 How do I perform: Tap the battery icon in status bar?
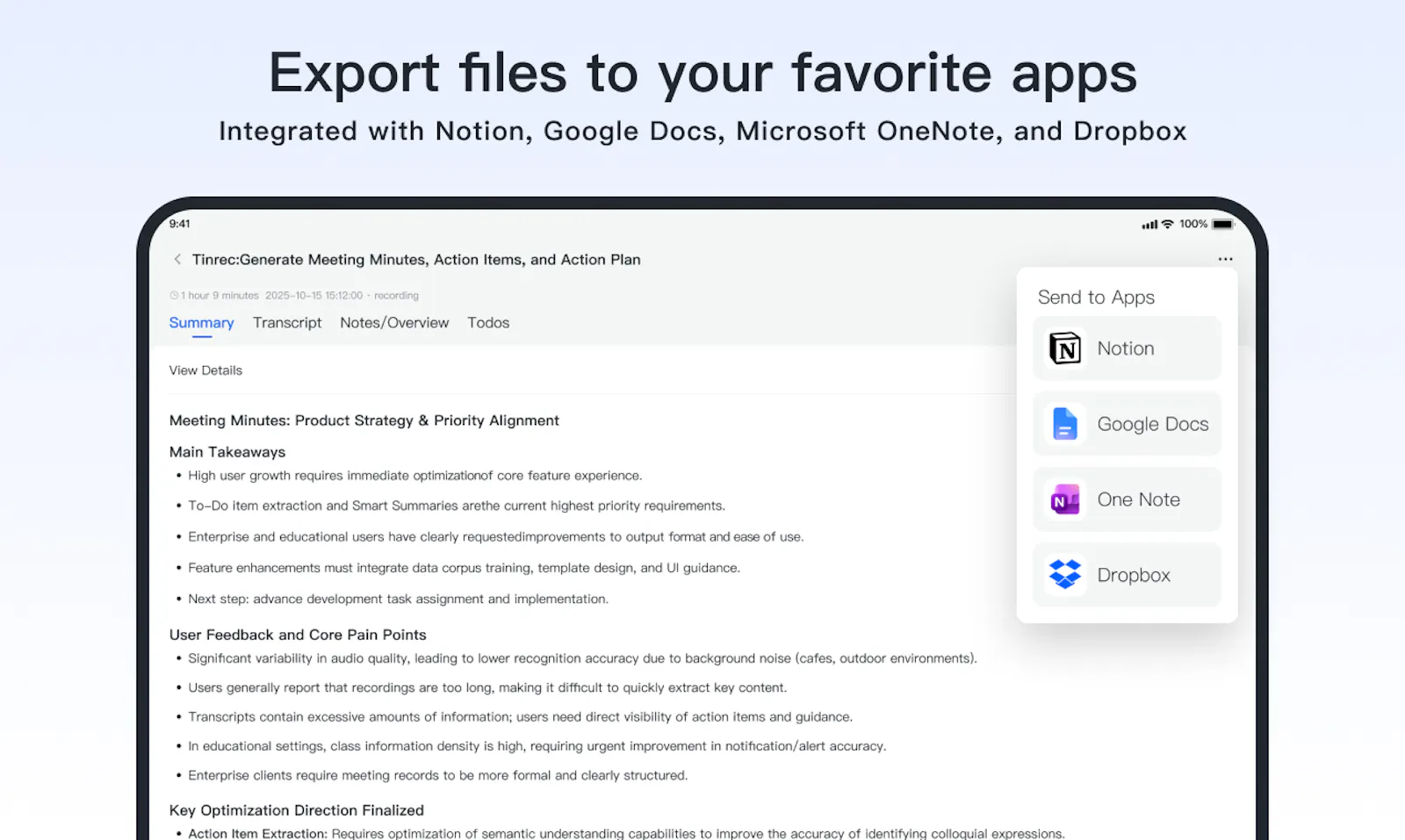(x=1223, y=225)
